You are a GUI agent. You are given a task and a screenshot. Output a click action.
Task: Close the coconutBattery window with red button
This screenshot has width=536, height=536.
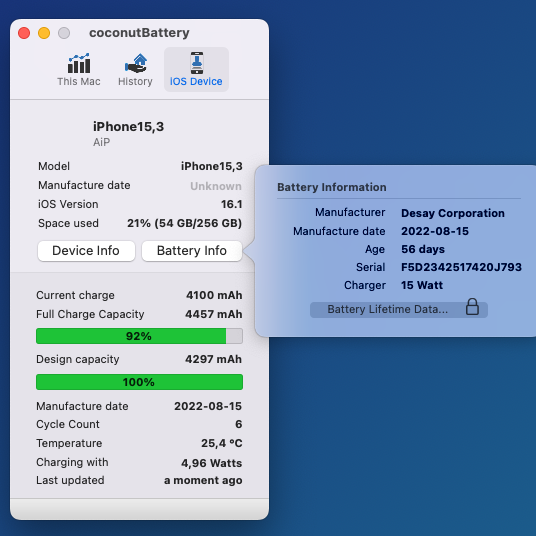coord(24,33)
